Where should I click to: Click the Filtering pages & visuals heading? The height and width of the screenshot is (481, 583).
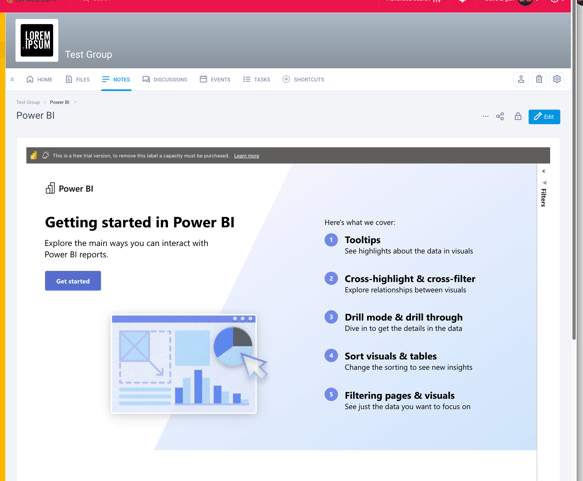(x=399, y=395)
